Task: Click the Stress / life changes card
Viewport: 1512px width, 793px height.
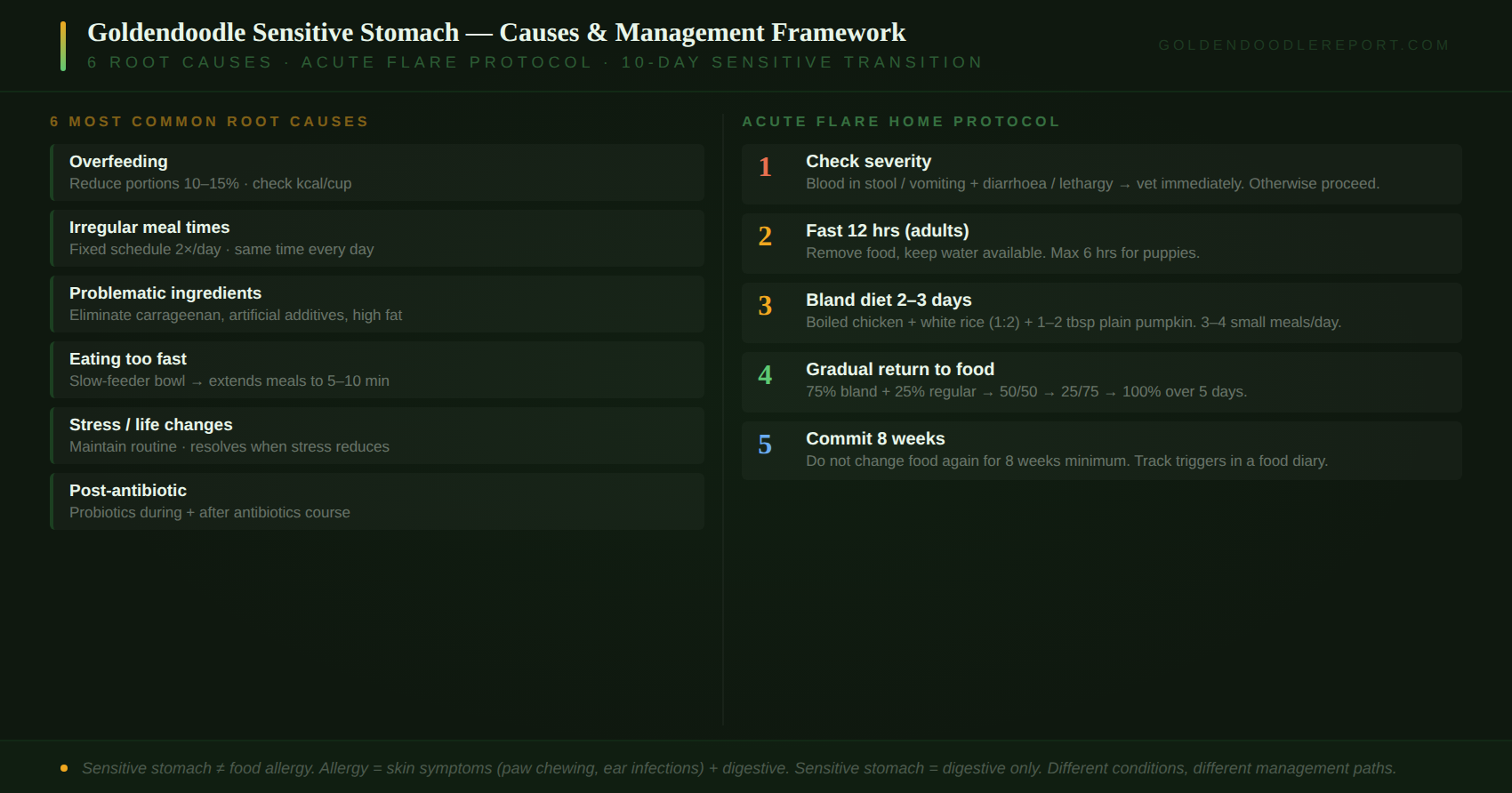Action: (x=377, y=436)
